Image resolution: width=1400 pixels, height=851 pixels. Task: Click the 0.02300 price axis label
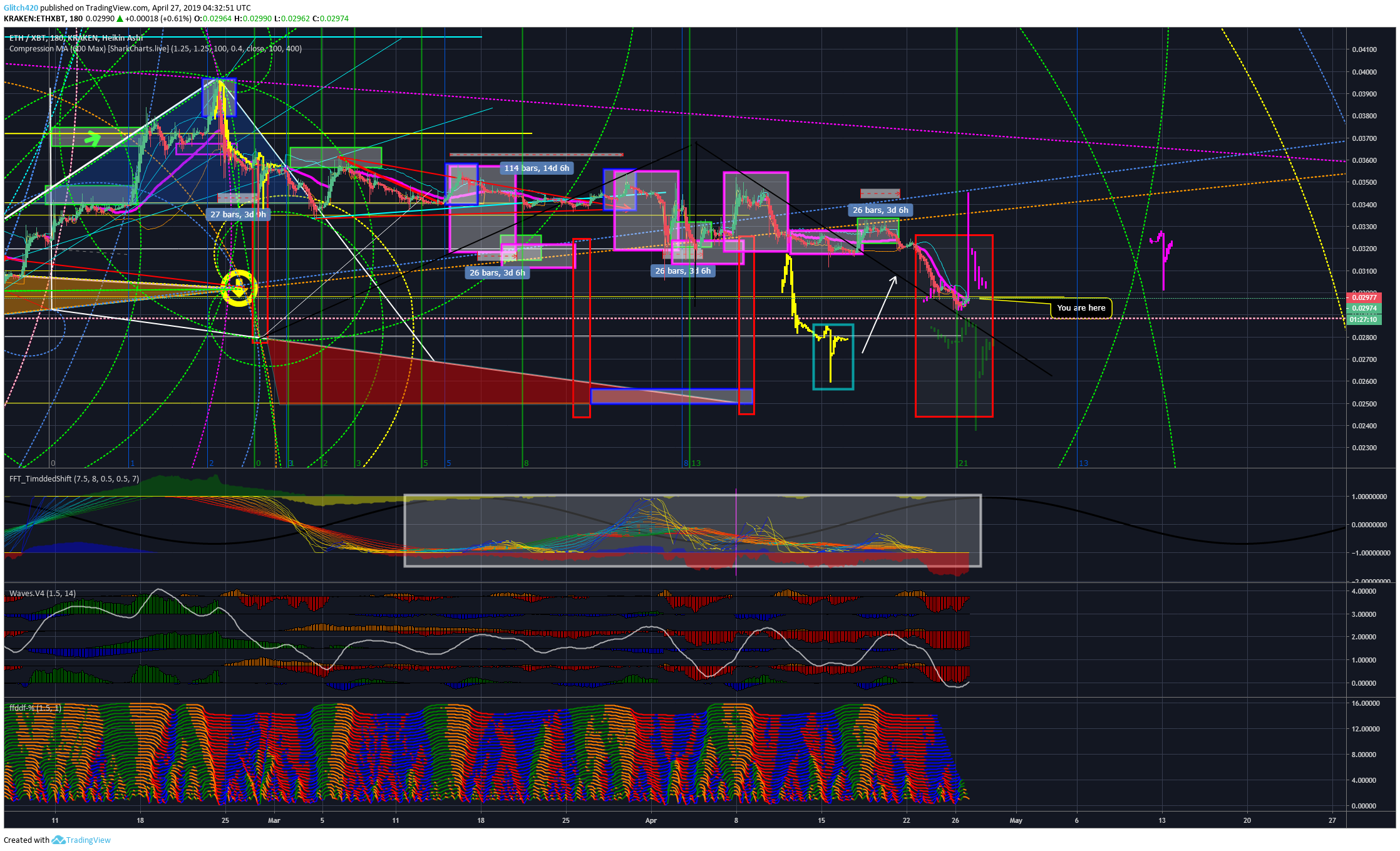1364,448
